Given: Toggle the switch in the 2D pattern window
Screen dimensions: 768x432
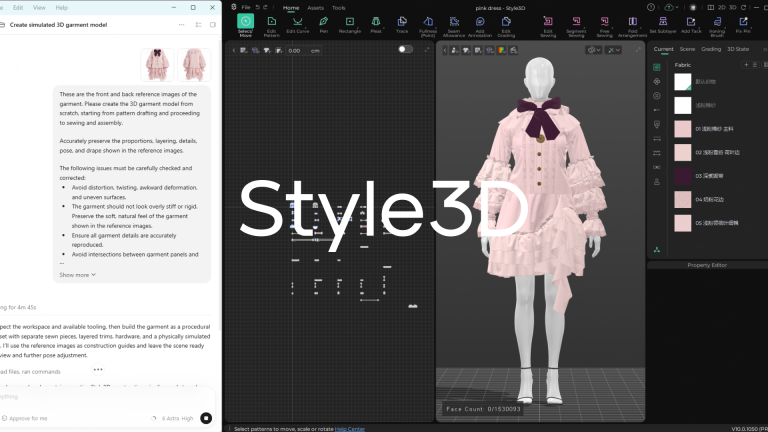Looking at the screenshot, I should pos(405,49).
